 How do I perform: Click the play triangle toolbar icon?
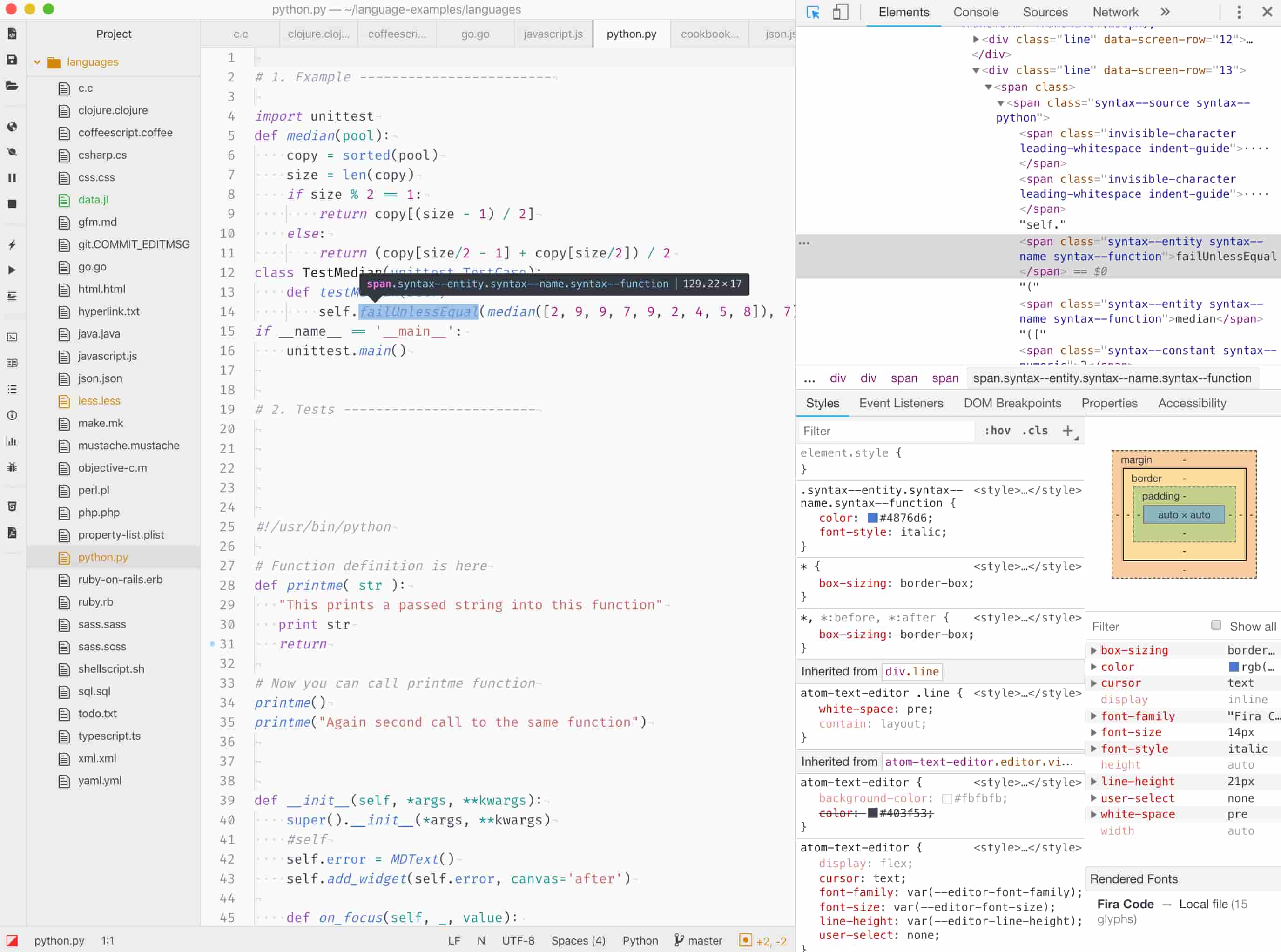tap(12, 270)
